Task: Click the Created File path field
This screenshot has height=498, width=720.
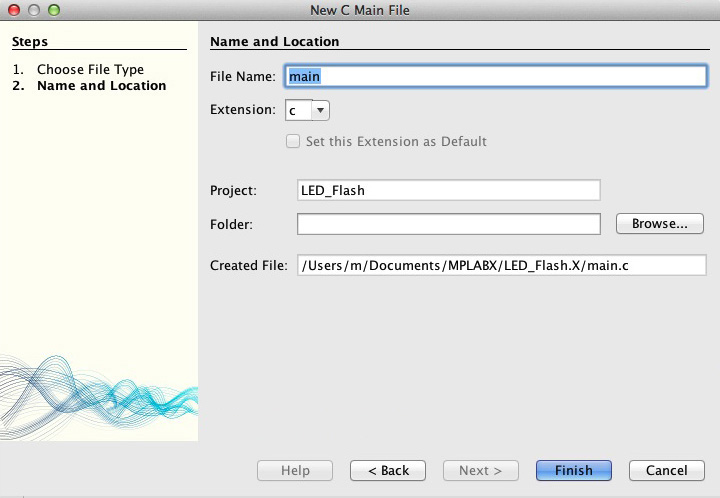Action: [x=501, y=265]
